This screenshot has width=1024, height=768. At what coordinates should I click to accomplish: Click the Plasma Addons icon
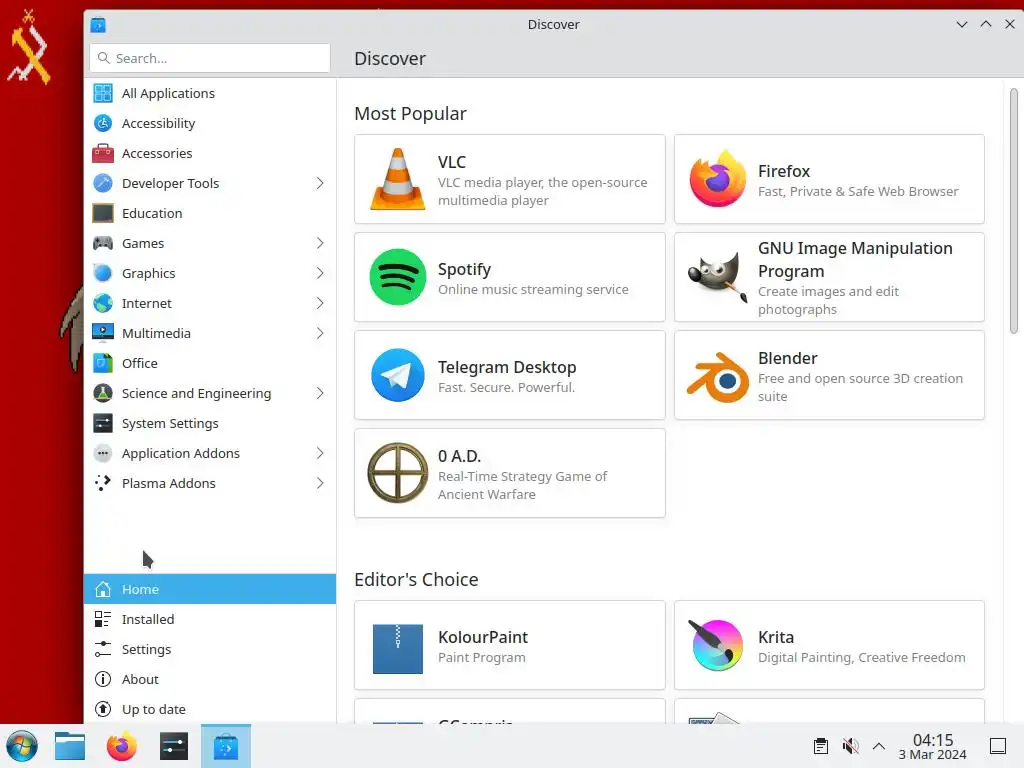point(103,483)
